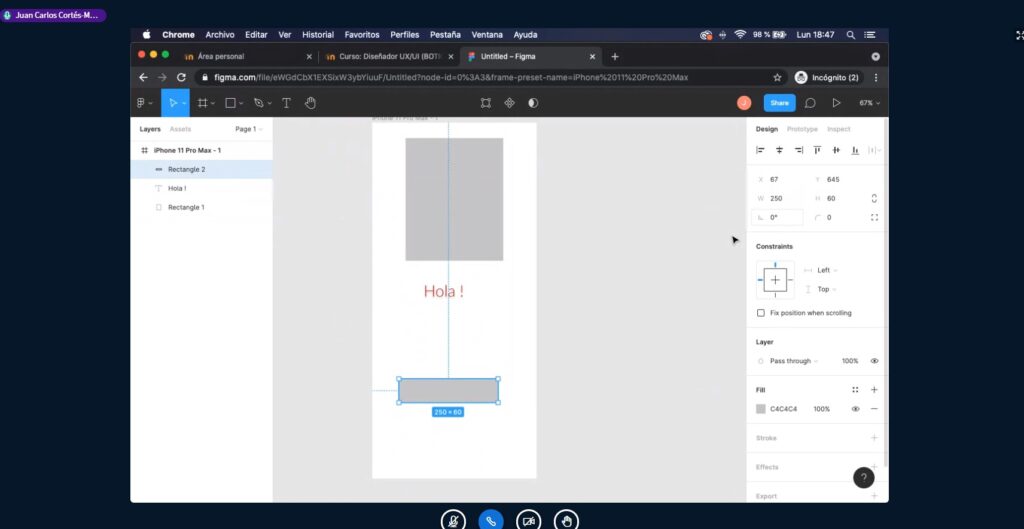
Task: Click the Incógnito (2) profile button
Action: point(829,78)
